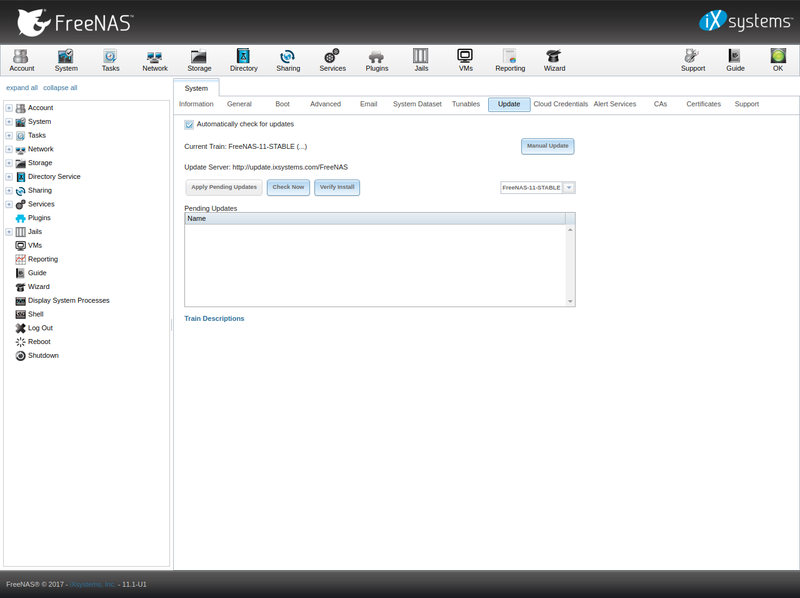The image size is (800, 598).
Task: Open System in the top toolbar
Action: tap(66, 60)
